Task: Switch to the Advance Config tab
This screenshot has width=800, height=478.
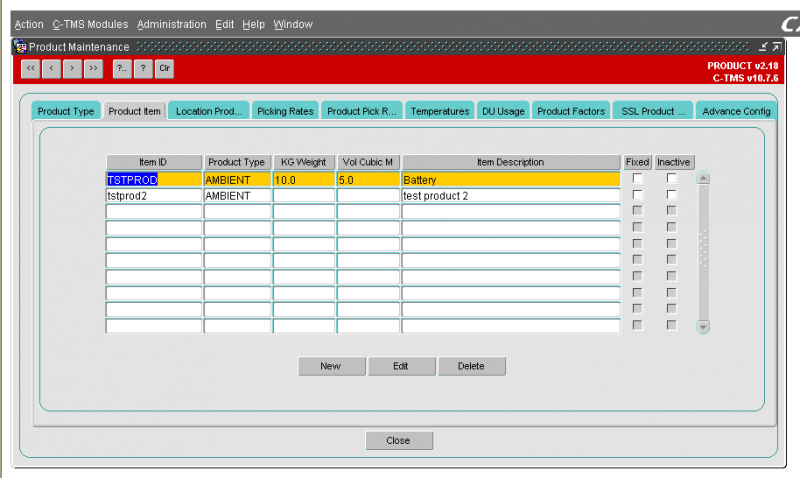Action: click(736, 111)
